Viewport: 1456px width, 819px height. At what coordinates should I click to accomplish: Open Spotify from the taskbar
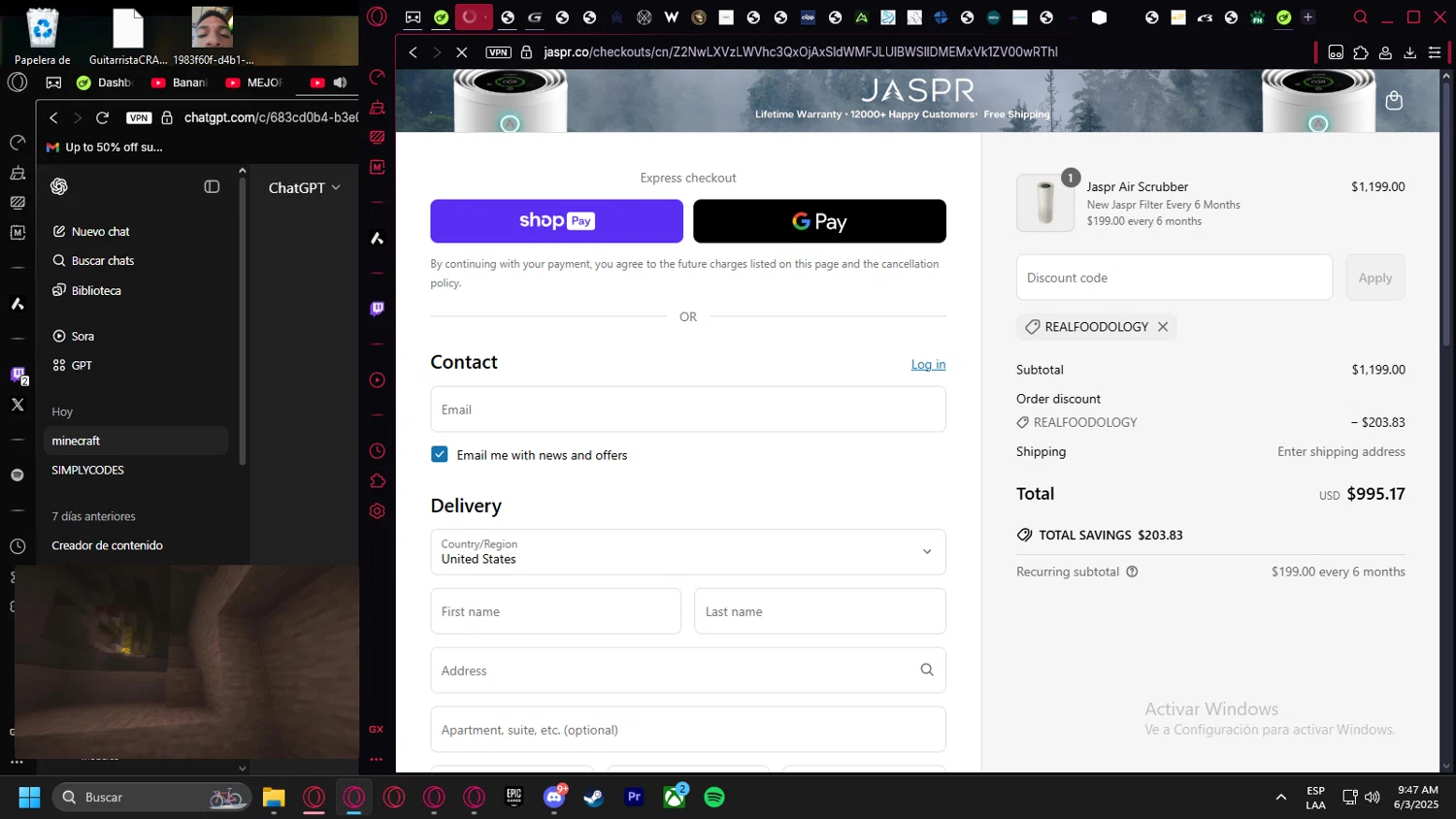pos(714,798)
